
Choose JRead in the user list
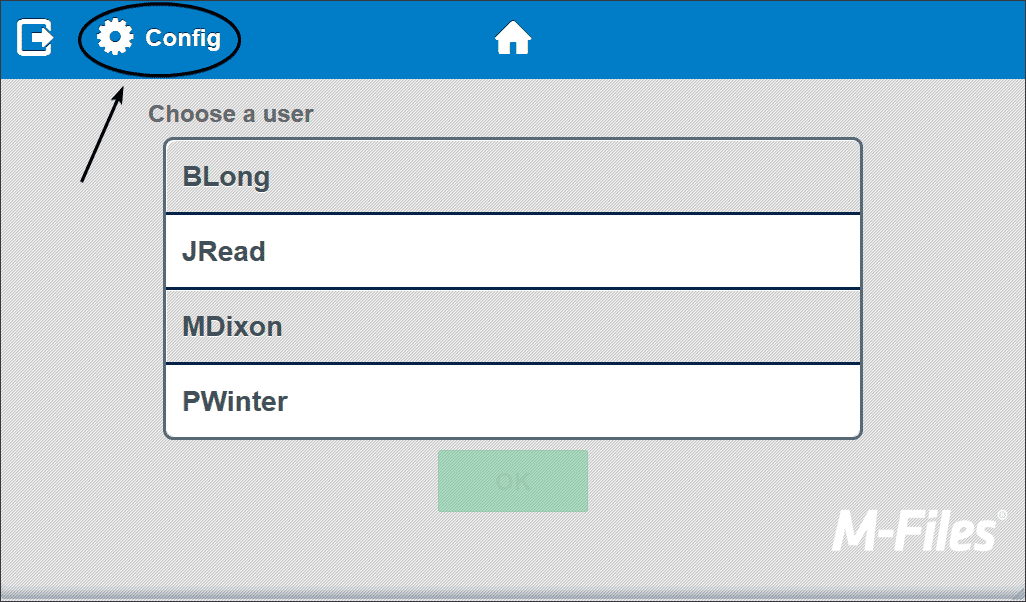coord(512,252)
